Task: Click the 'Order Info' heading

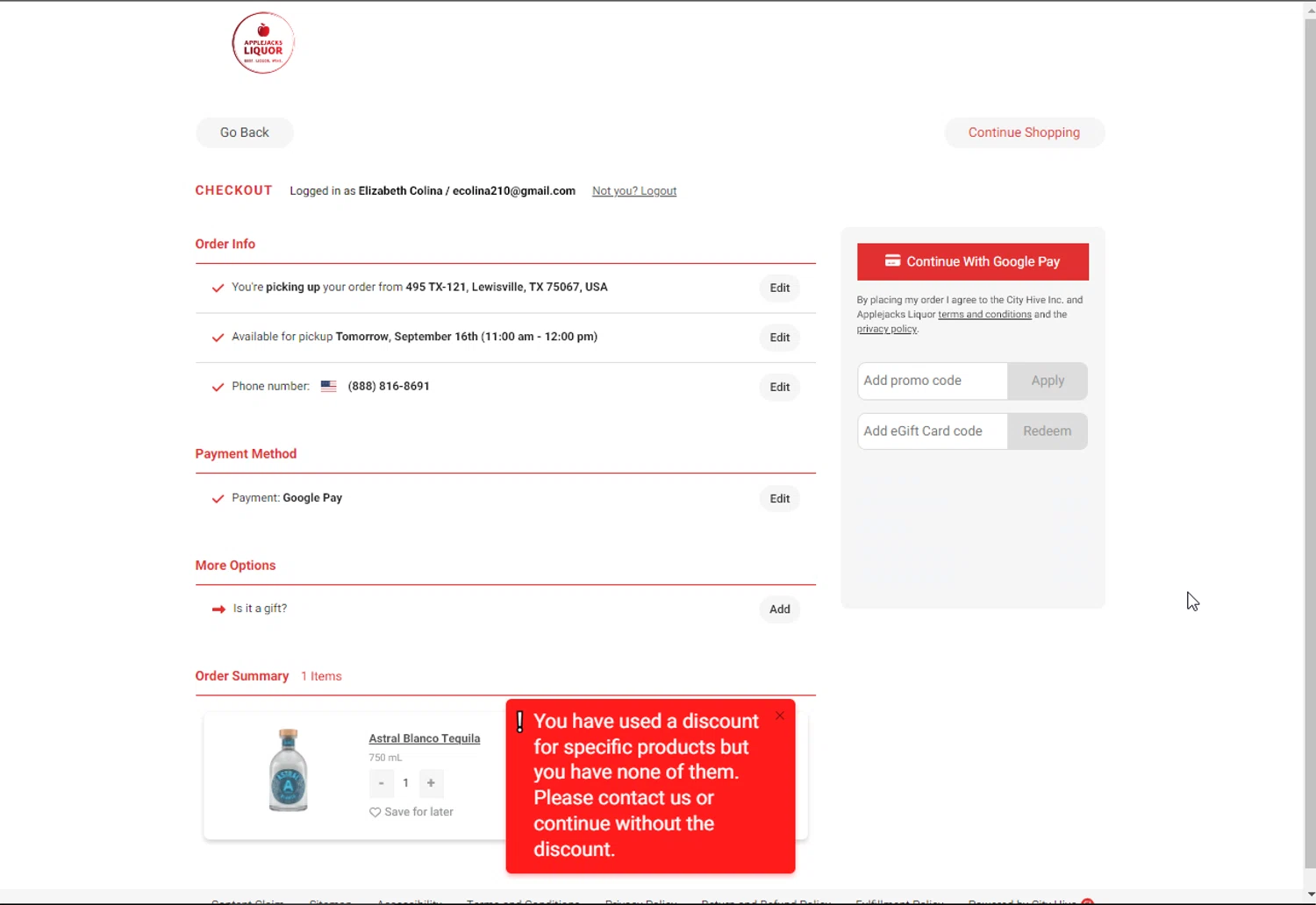Action: coord(225,244)
